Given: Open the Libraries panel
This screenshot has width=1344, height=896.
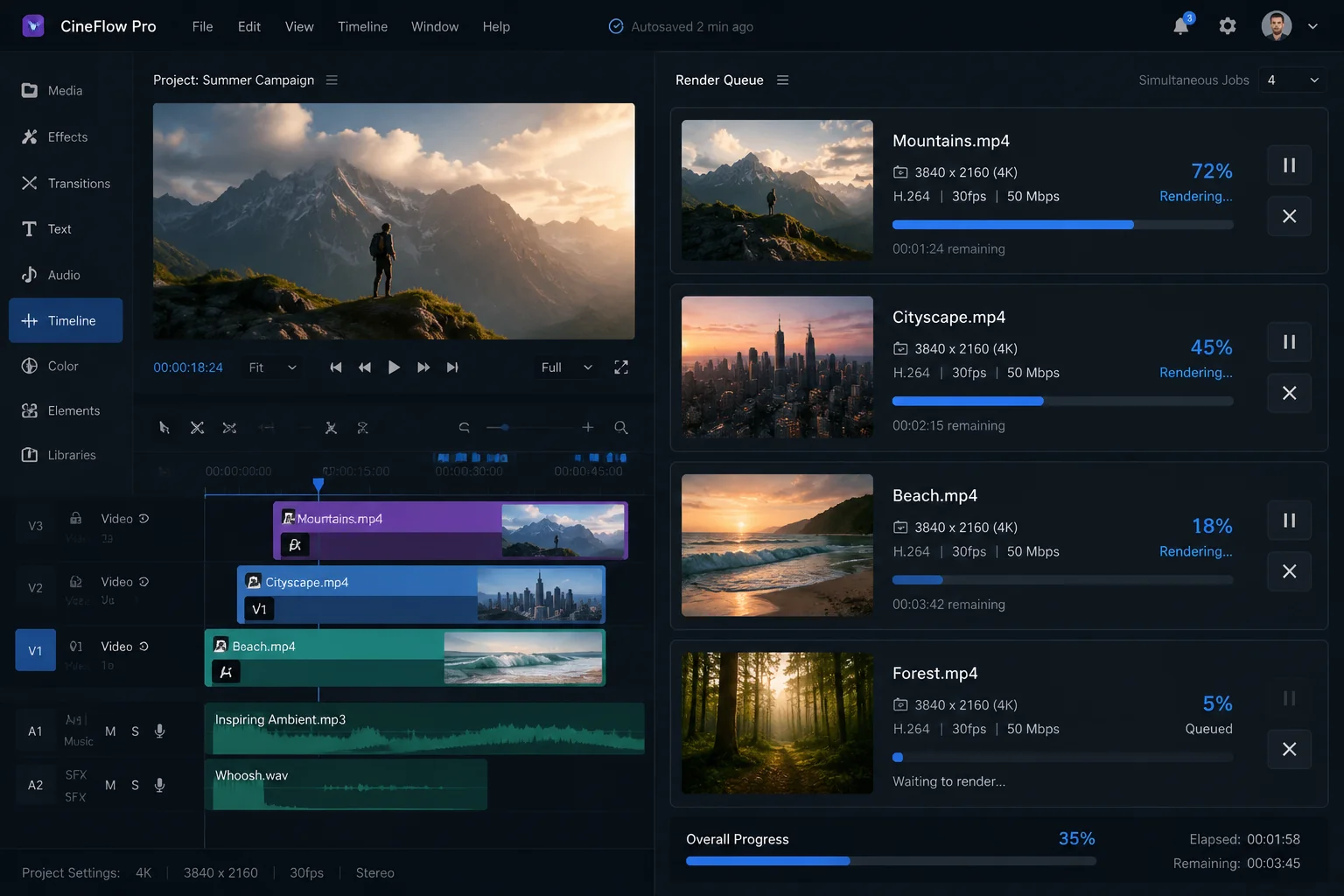Looking at the screenshot, I should pos(59,455).
